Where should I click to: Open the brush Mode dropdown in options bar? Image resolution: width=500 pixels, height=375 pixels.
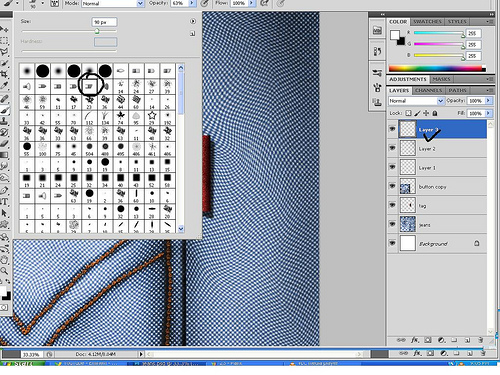[x=140, y=3]
